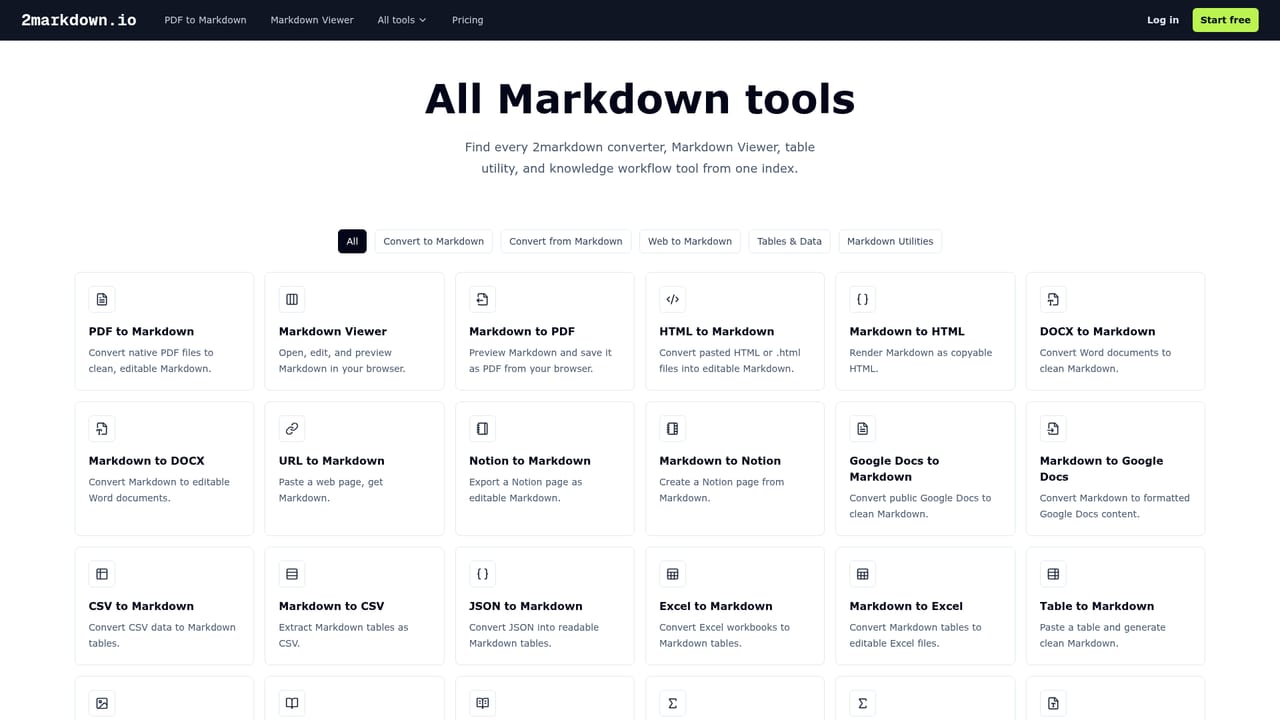This screenshot has width=1280, height=720.
Task: Click the JSON to Markdown braces icon
Action: pyautogui.click(x=482, y=574)
